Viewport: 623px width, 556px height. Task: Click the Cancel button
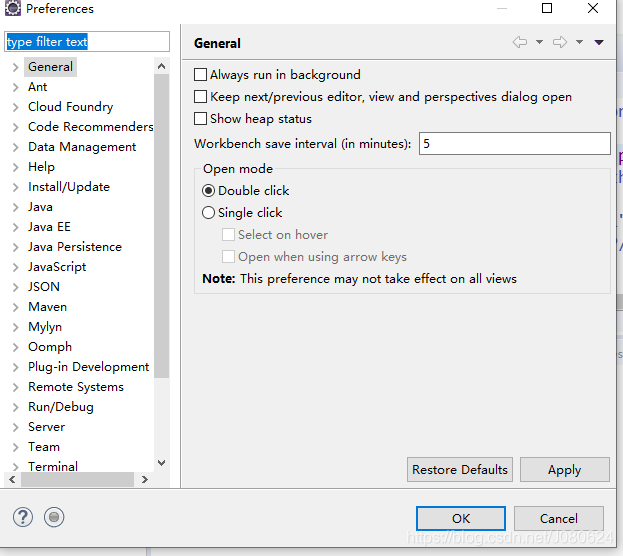[559, 518]
